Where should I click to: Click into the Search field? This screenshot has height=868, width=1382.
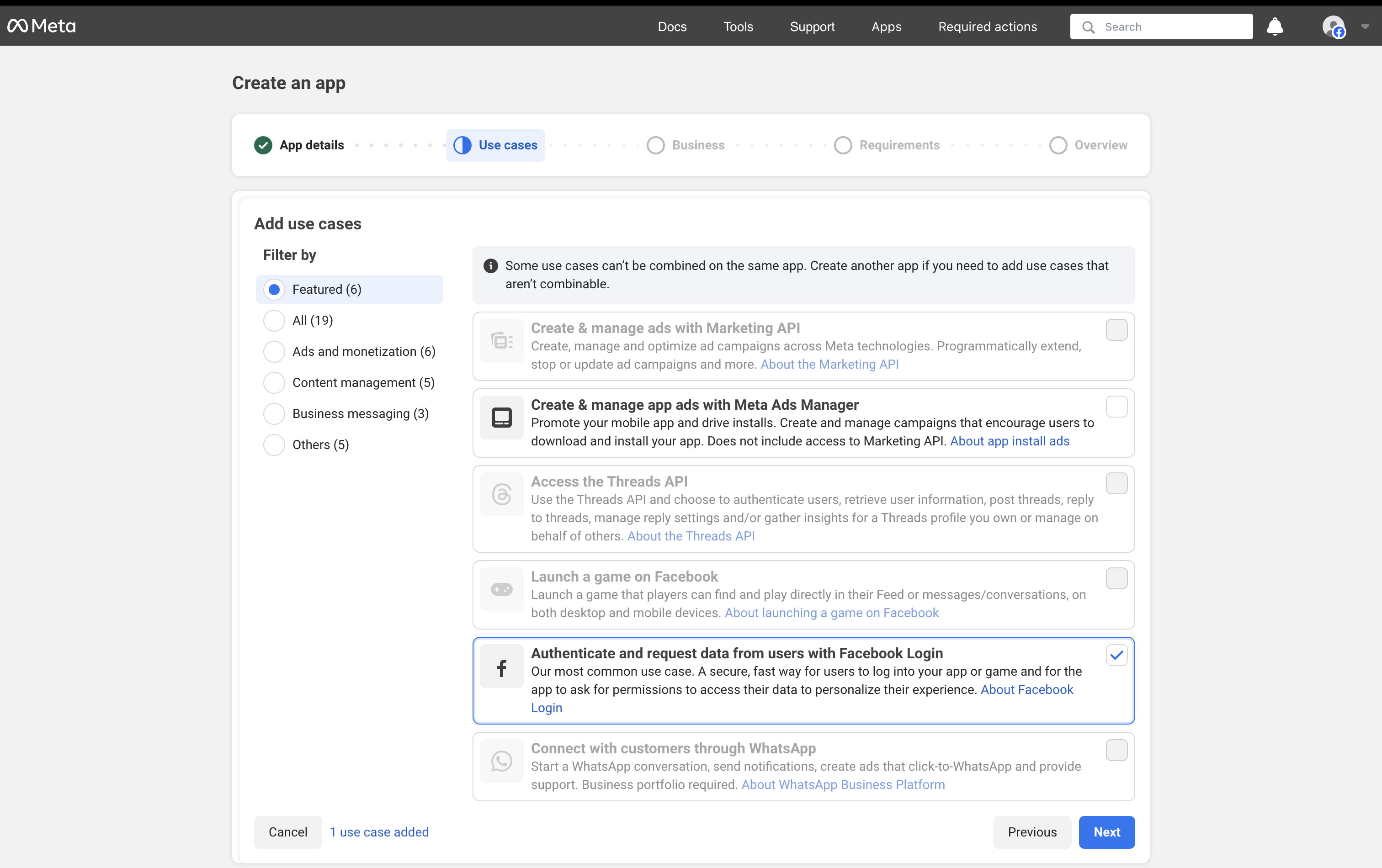tap(1171, 26)
